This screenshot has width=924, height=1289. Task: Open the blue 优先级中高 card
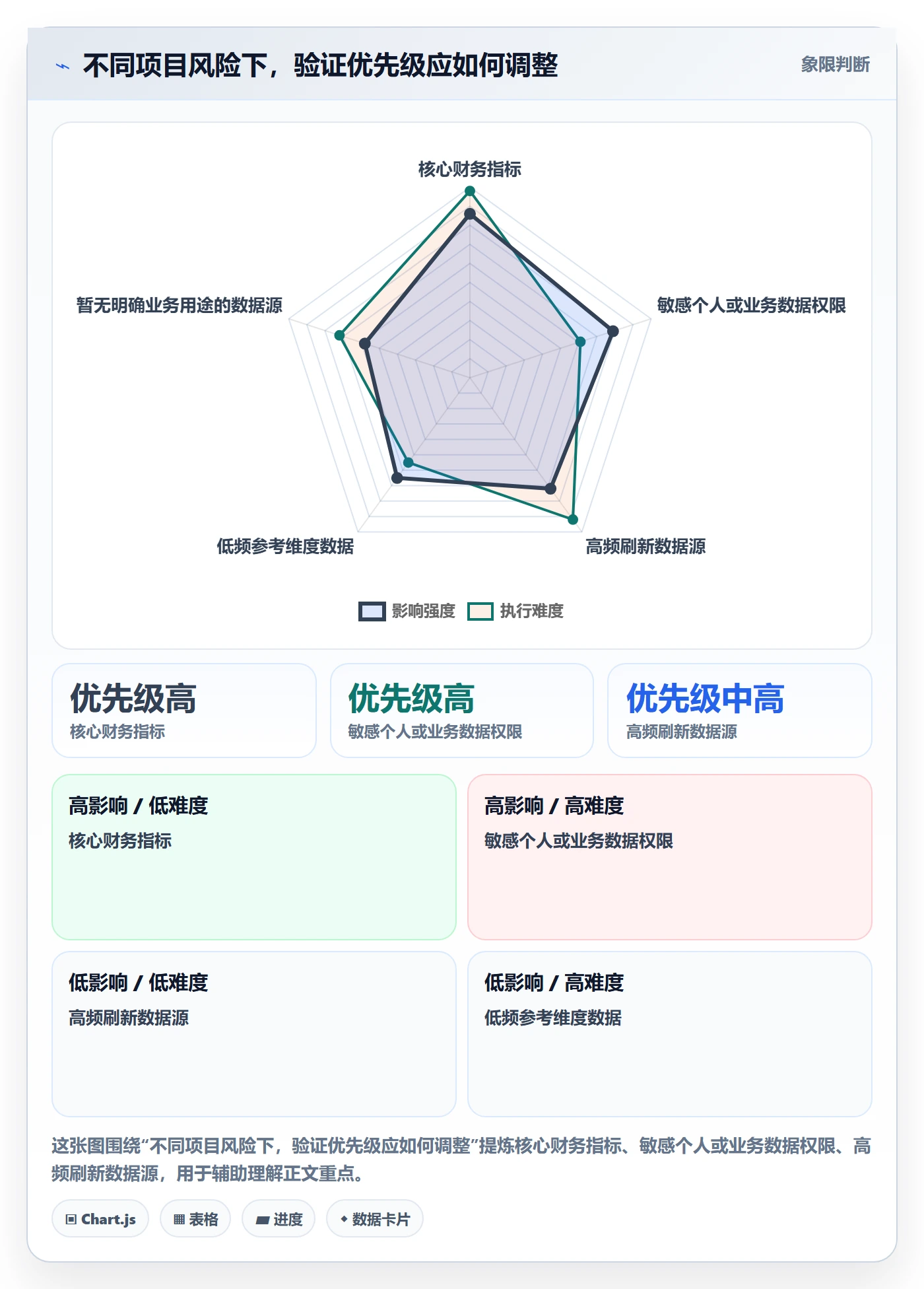coord(740,711)
